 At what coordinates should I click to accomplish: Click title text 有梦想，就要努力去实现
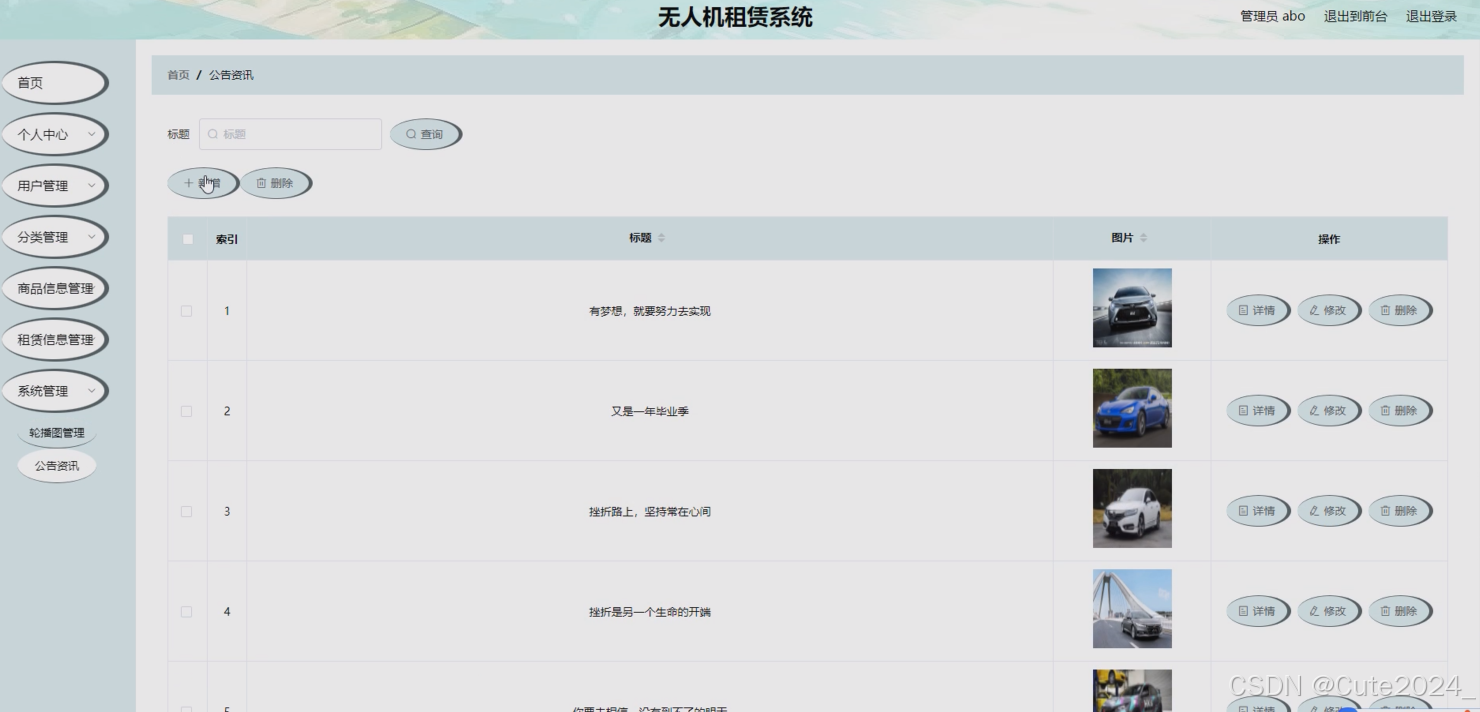coord(650,311)
